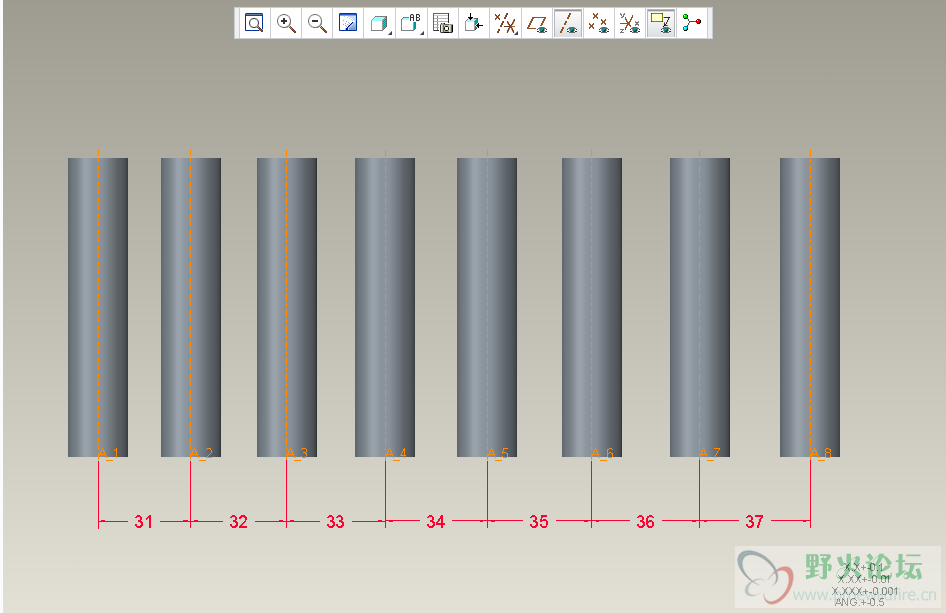Viewport: 946px width, 613px height.
Task: Open the Display Style cube menu
Action: [379, 23]
